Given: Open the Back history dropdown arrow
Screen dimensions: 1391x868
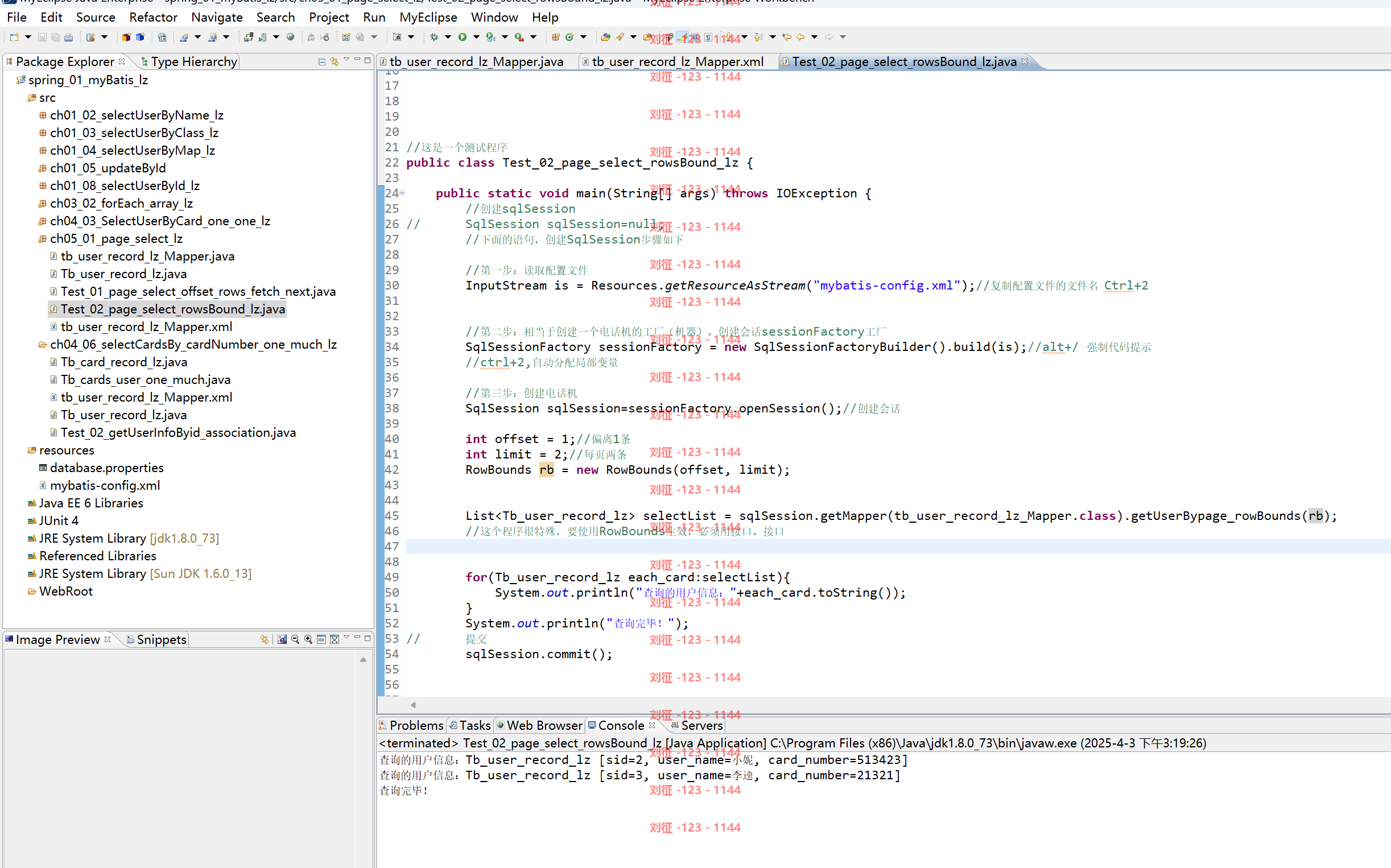Looking at the screenshot, I should click(814, 38).
